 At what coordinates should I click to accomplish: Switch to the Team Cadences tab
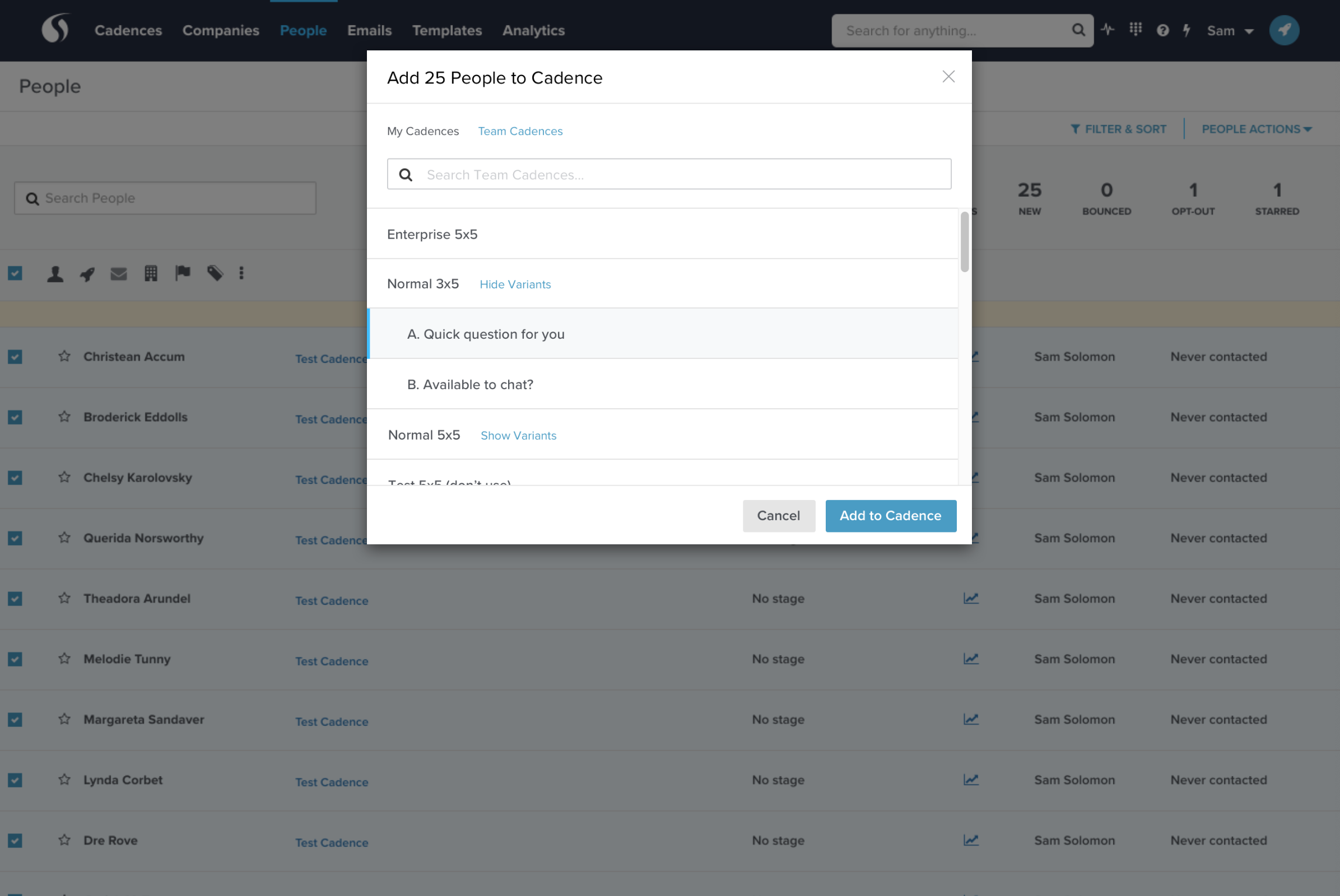pos(520,131)
